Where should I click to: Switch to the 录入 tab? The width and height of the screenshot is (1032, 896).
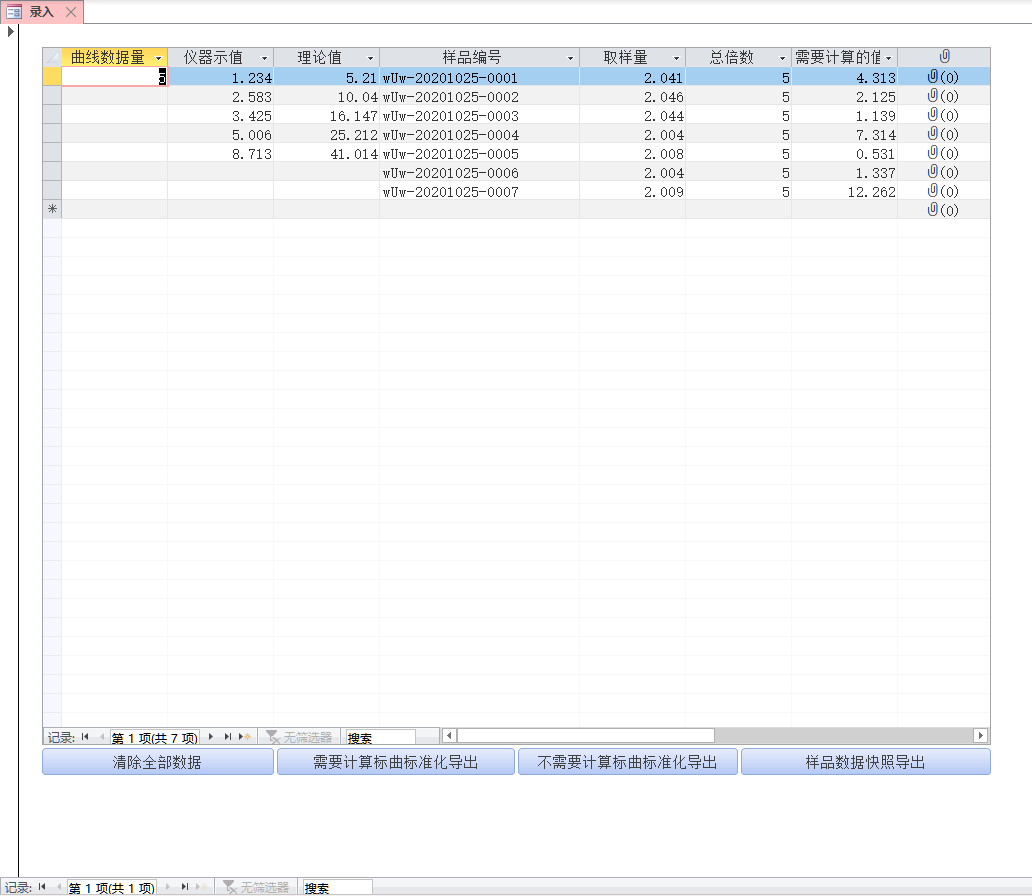click(41, 12)
